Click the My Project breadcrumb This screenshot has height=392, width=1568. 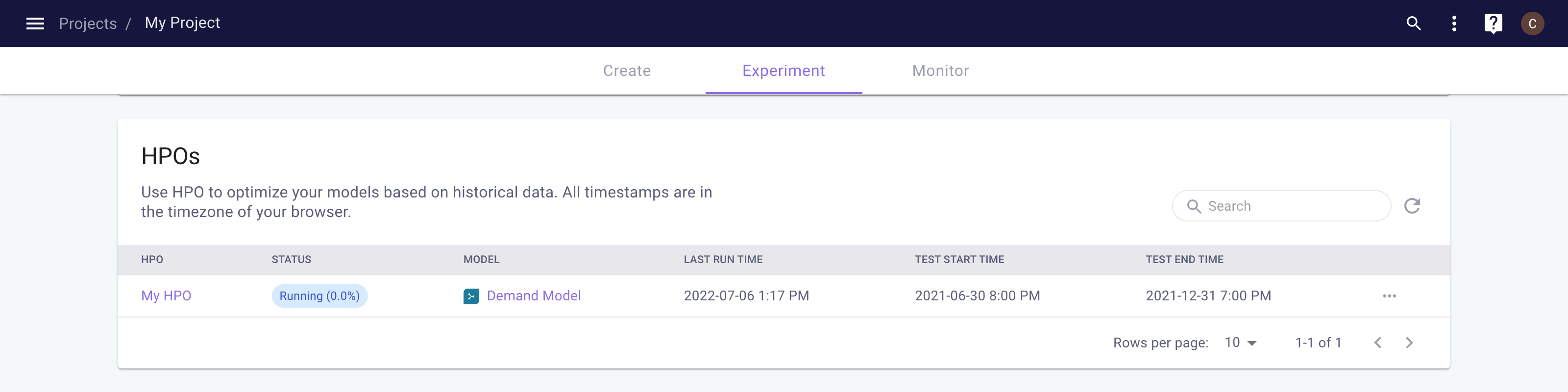(x=182, y=23)
